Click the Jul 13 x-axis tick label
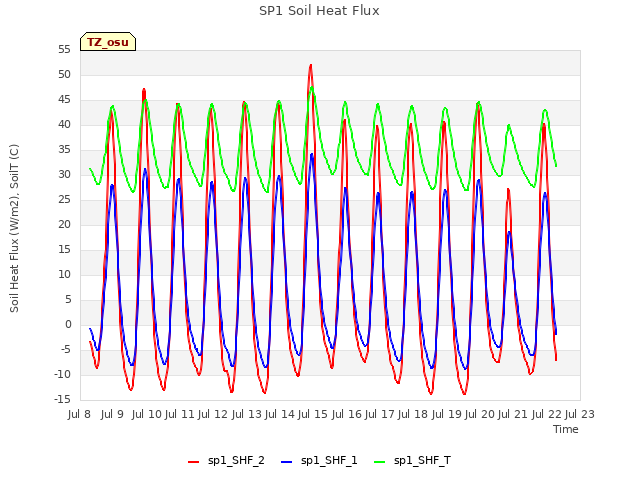This screenshot has width=640, height=480. pos(246,414)
